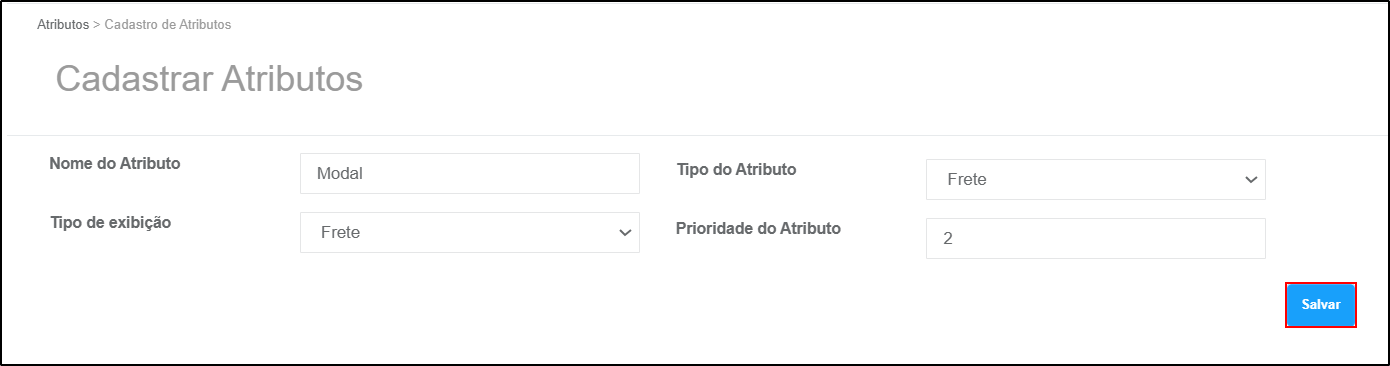Click the Nome do Atributo label
Image resolution: width=1390 pixels, height=366 pixels.
(x=115, y=163)
